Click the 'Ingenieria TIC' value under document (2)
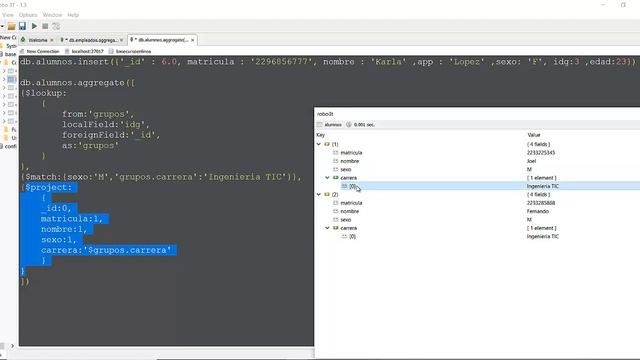 (x=542, y=236)
